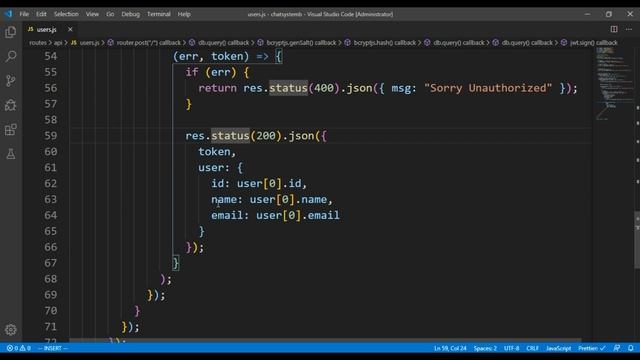Click the -- INSERT -- vim mode indicator
Screen dimensions: 640x360
pyautogui.click(x=53, y=348)
